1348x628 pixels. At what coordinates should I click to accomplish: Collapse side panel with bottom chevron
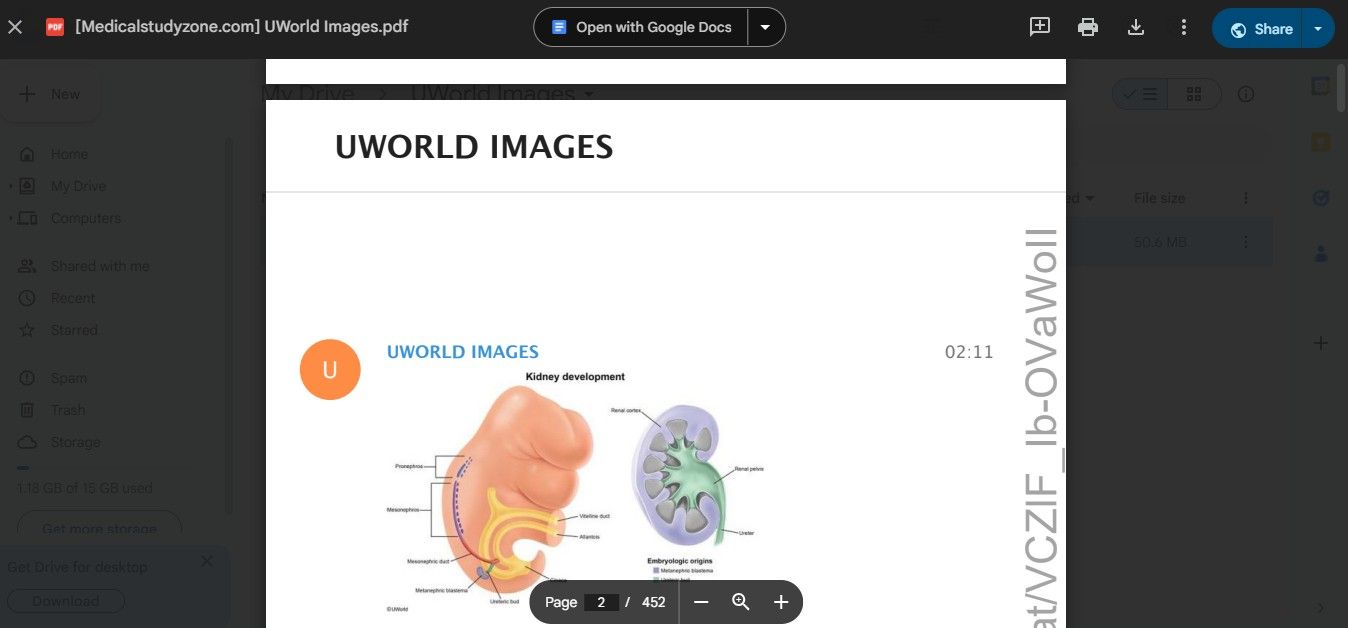[1320, 607]
